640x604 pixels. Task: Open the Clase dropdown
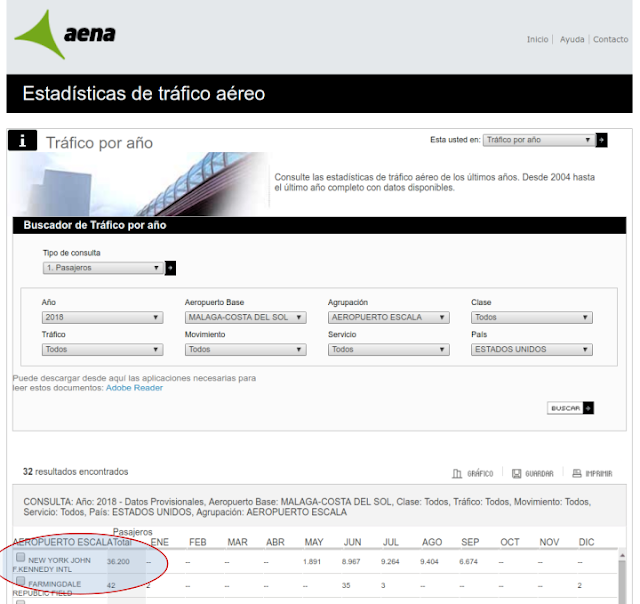tap(532, 318)
